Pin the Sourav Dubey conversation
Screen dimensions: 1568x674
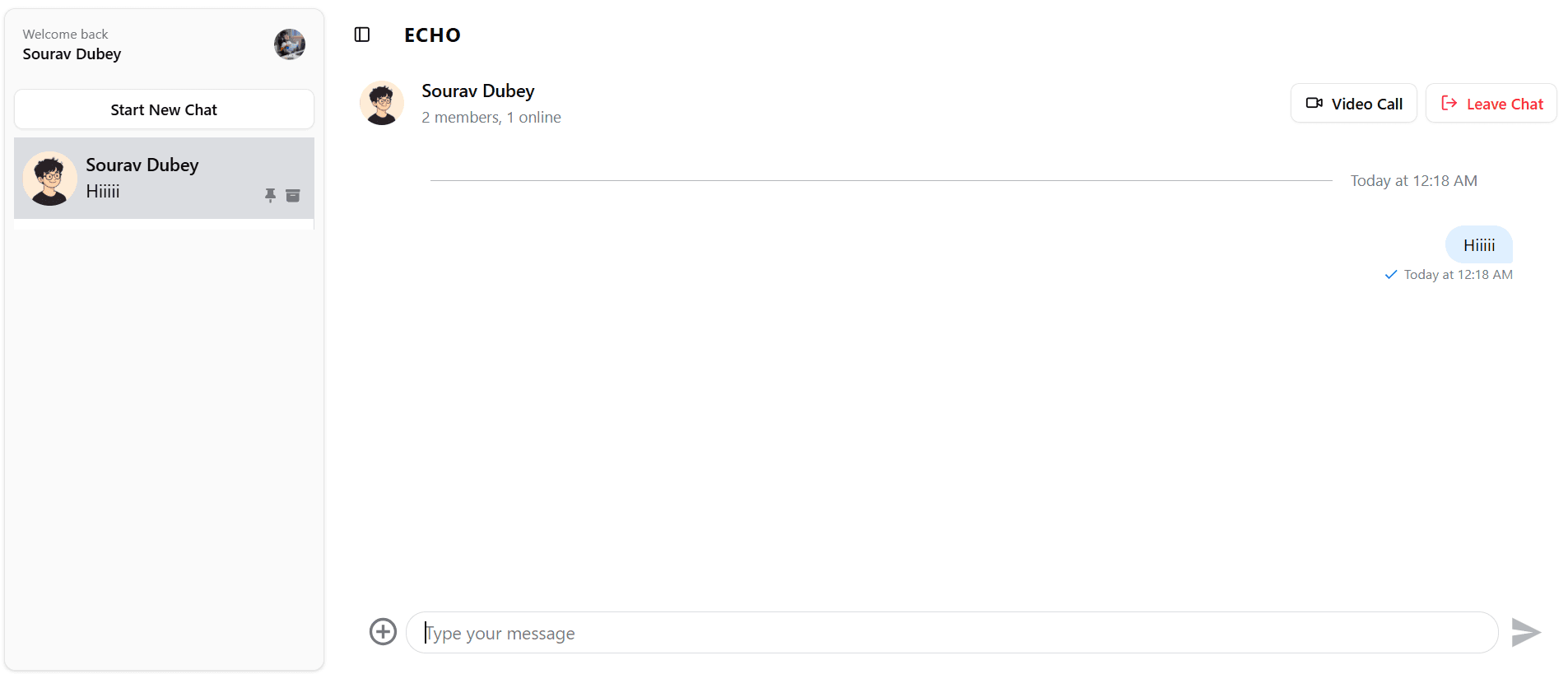pos(270,195)
